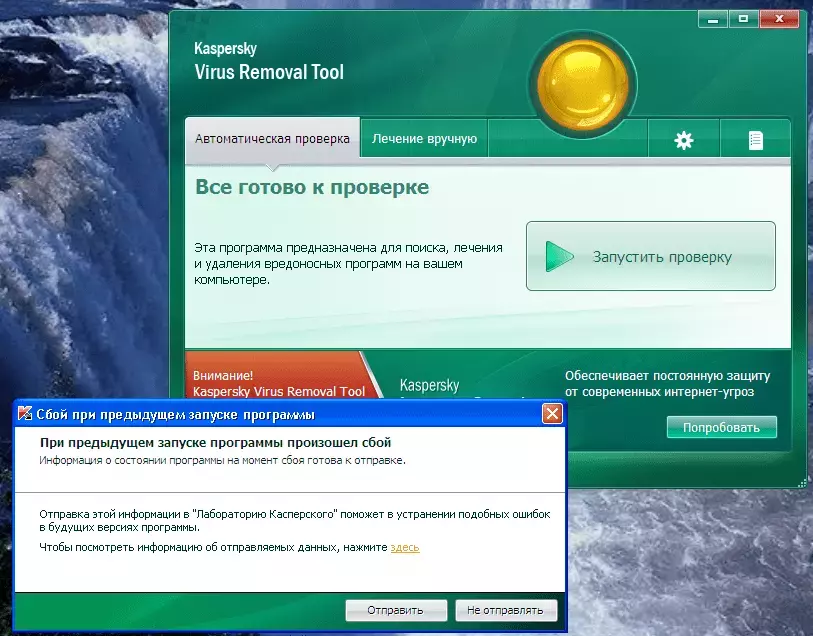Click the yellow status orb indicator
Viewport: 813px width, 636px height.
[x=583, y=84]
